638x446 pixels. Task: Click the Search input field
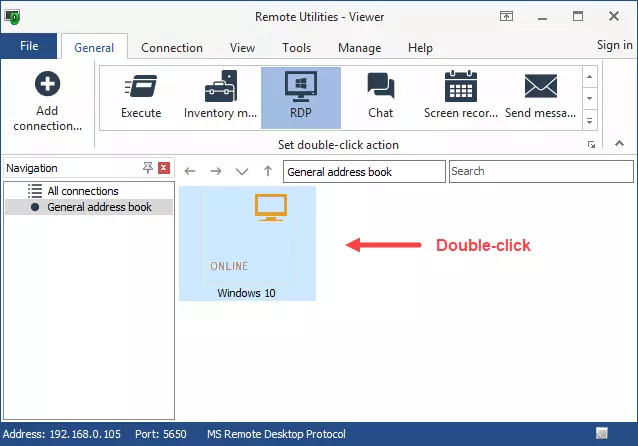(539, 172)
